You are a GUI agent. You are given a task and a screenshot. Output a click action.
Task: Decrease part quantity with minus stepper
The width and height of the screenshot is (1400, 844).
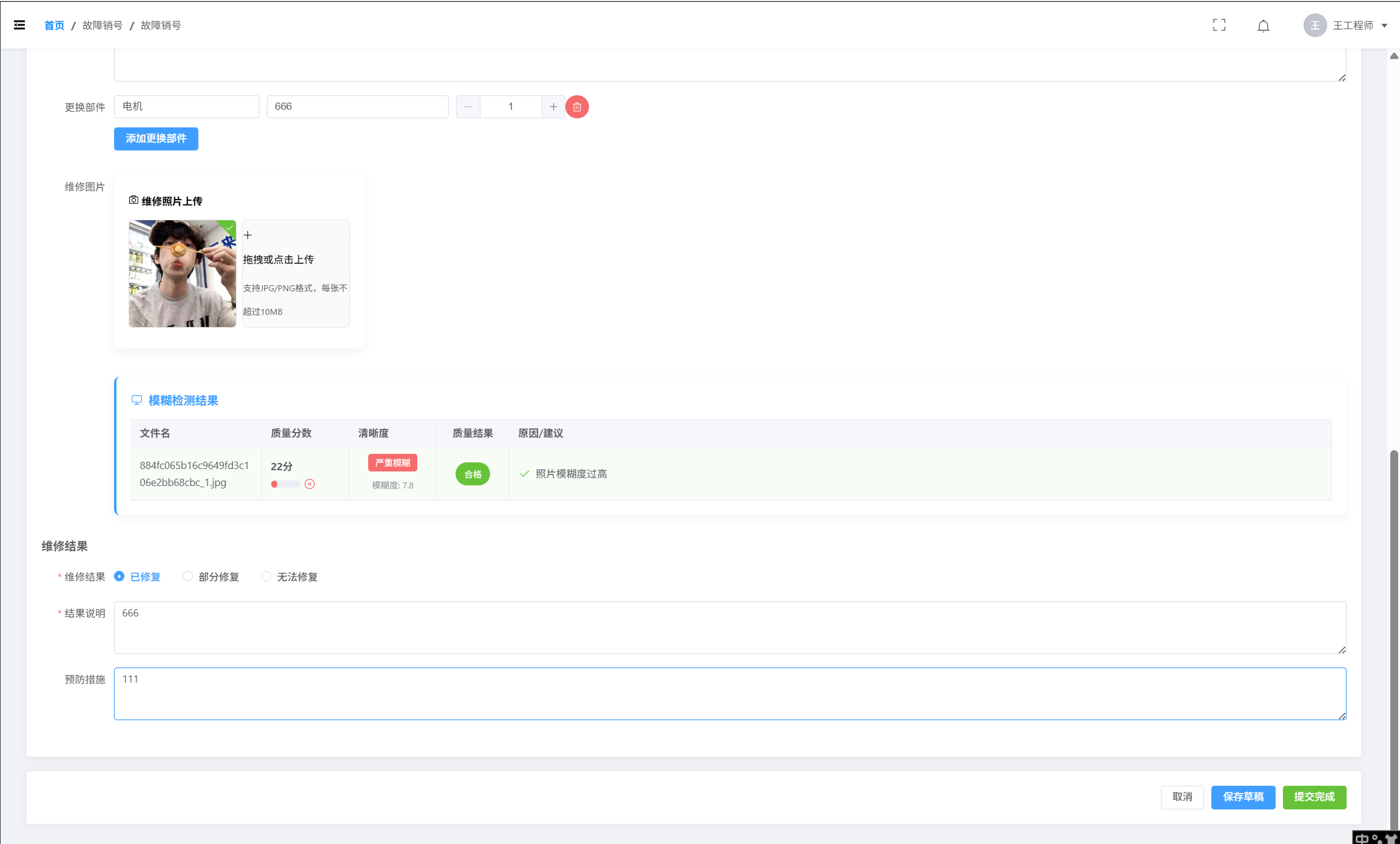tap(468, 107)
